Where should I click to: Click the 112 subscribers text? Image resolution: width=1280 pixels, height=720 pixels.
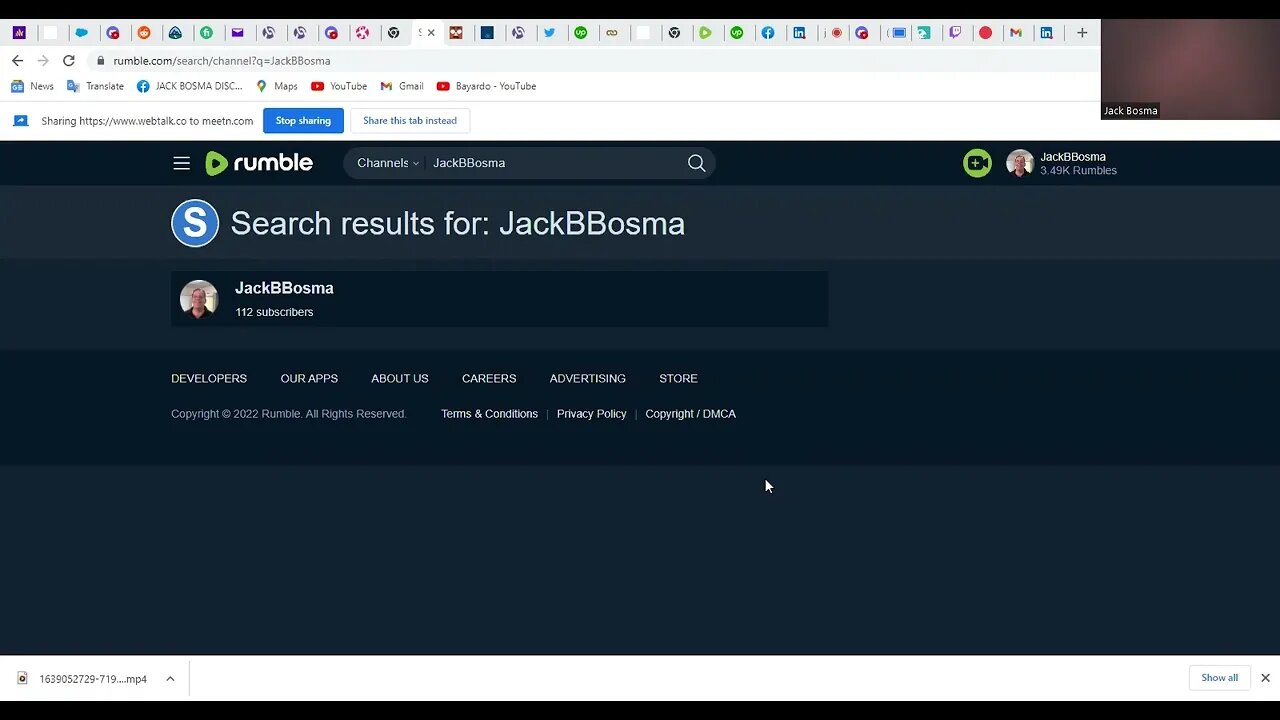pos(274,312)
